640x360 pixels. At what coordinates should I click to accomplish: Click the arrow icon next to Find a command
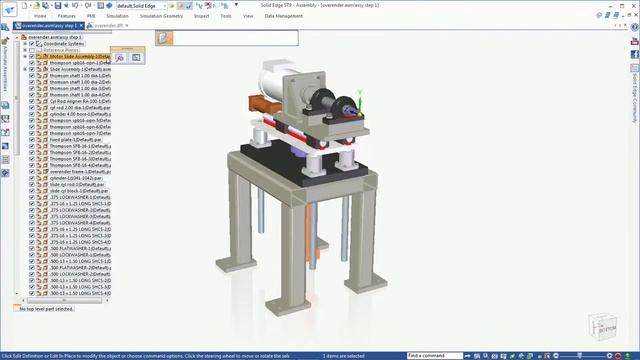(467, 356)
